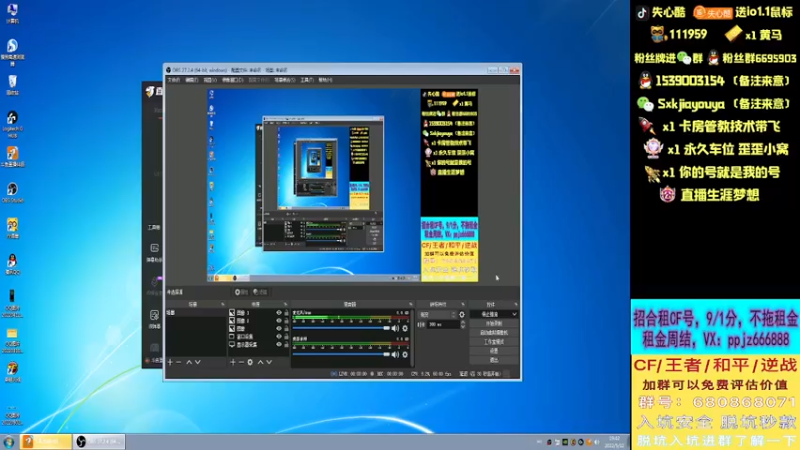Expand the 停止推流 dropdown arrow
Viewport: 800px width, 450px height.
click(514, 314)
